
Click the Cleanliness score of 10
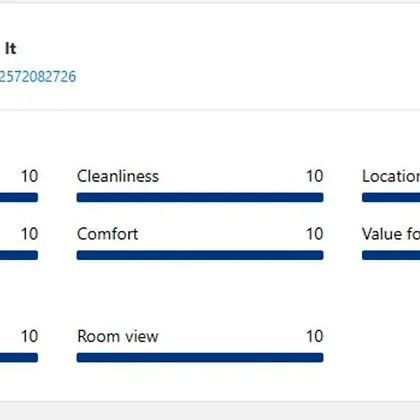(315, 176)
